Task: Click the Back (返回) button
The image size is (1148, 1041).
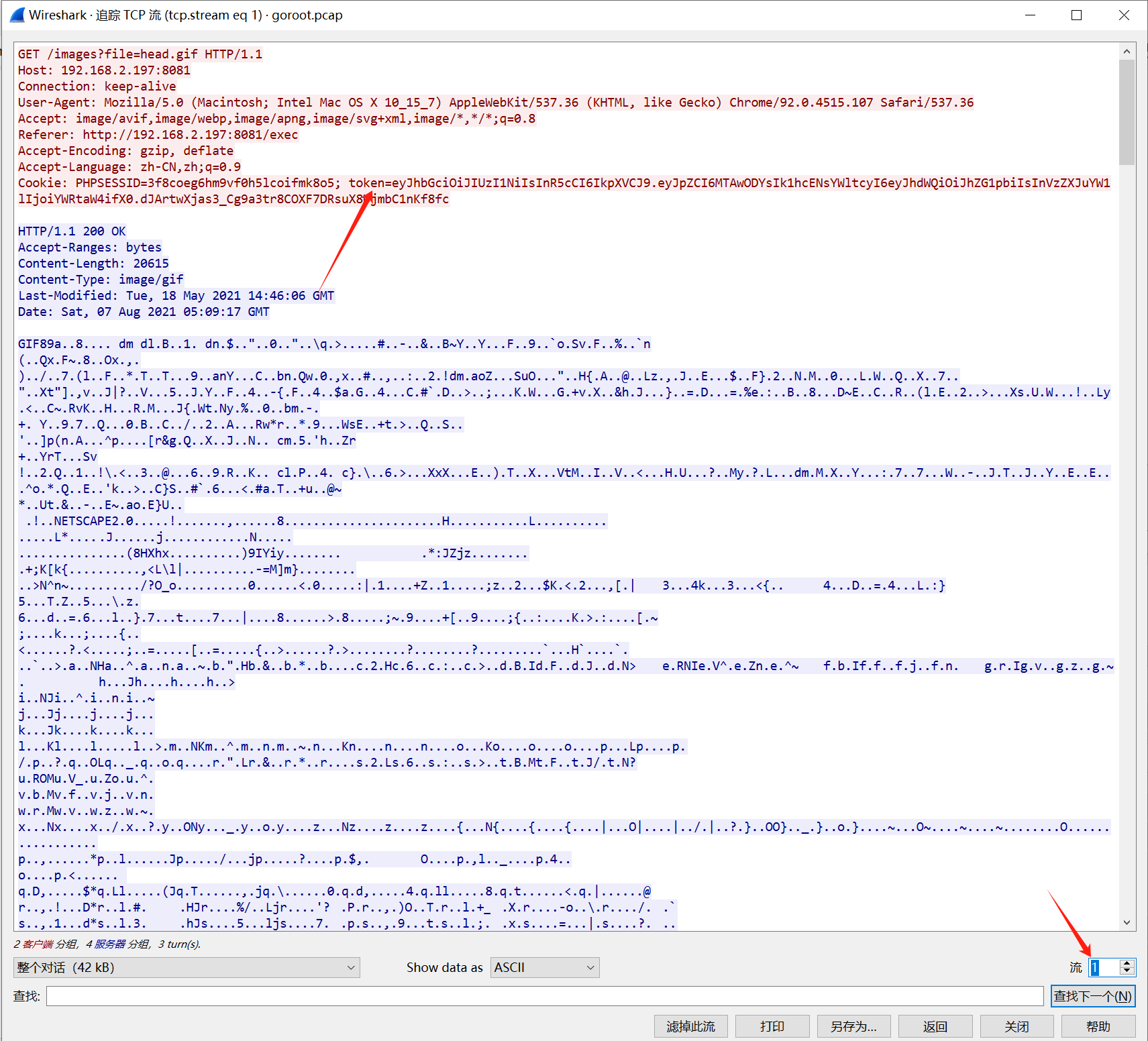Action: pyautogui.click(x=935, y=1026)
